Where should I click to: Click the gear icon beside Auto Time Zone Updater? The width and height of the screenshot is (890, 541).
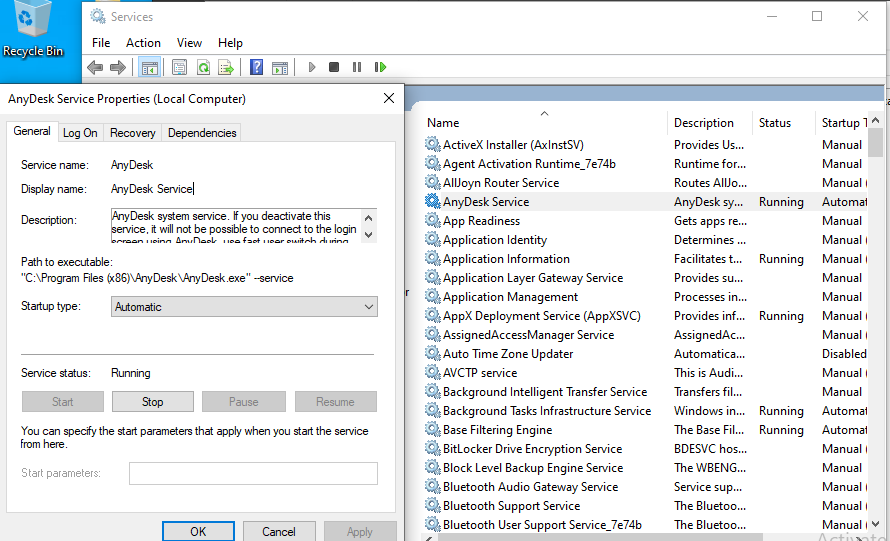pyautogui.click(x=433, y=353)
